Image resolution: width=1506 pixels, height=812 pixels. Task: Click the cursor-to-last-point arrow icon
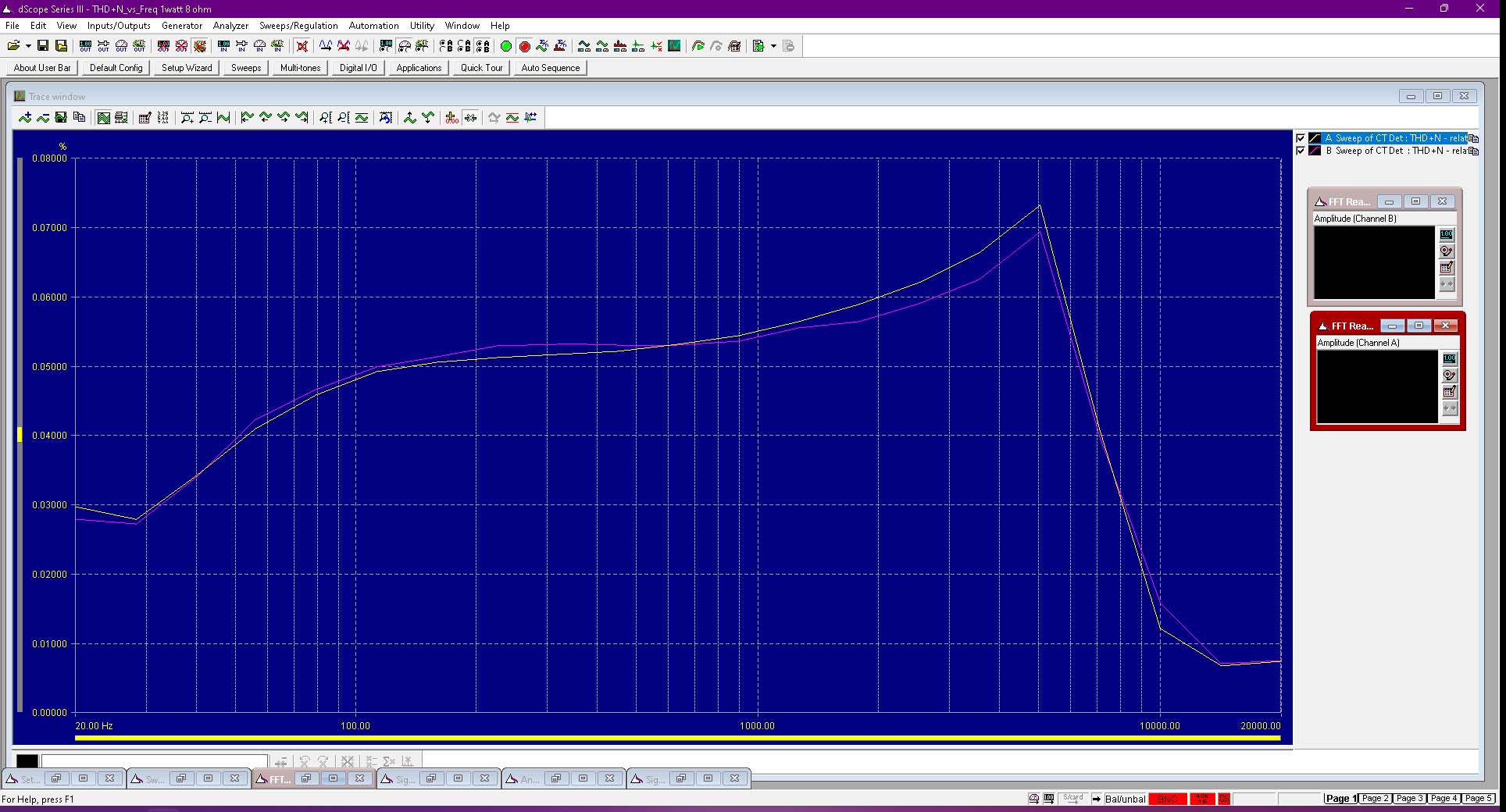click(x=302, y=118)
